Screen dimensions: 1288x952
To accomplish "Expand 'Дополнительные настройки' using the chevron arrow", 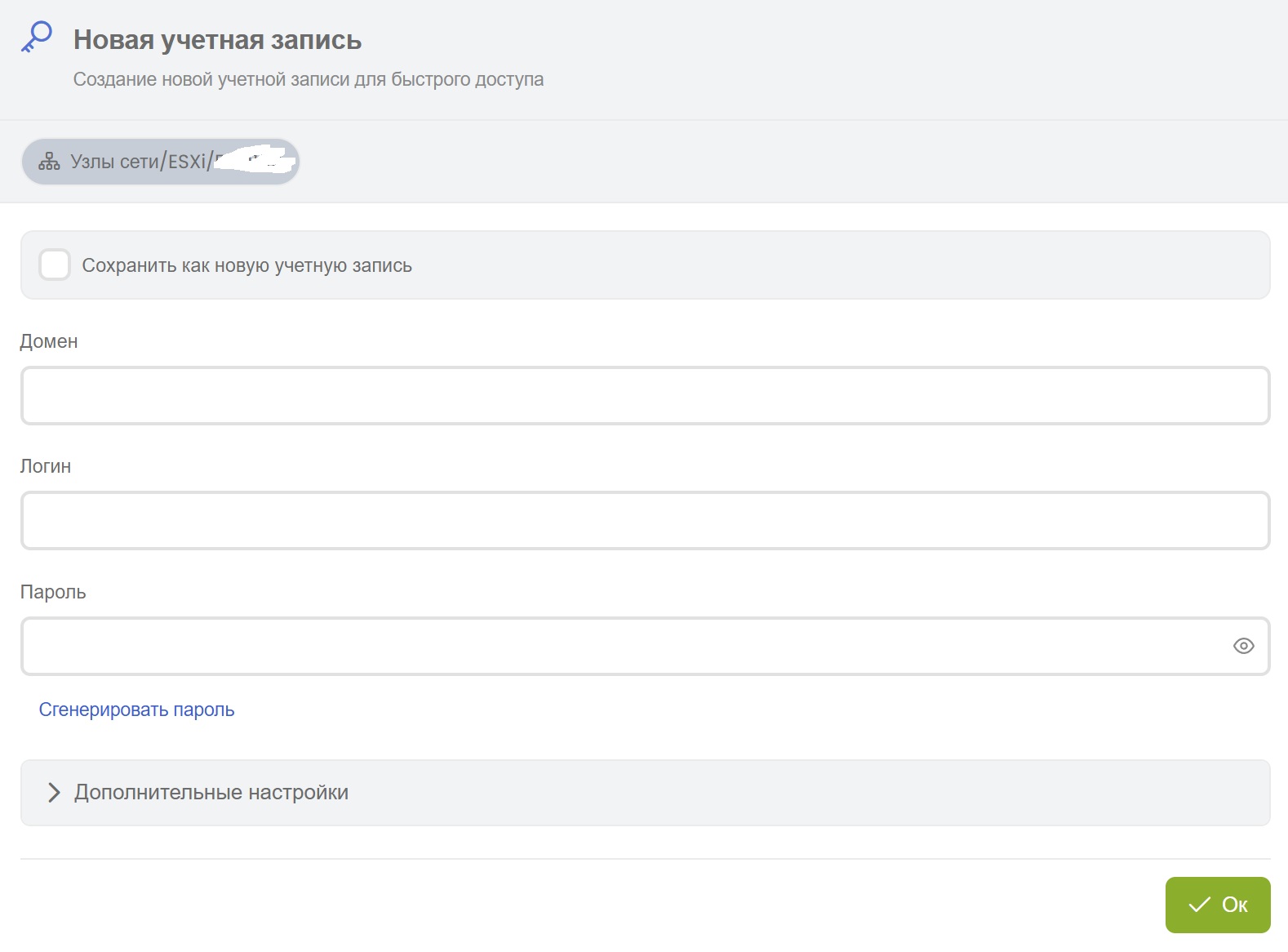I will coord(54,793).
